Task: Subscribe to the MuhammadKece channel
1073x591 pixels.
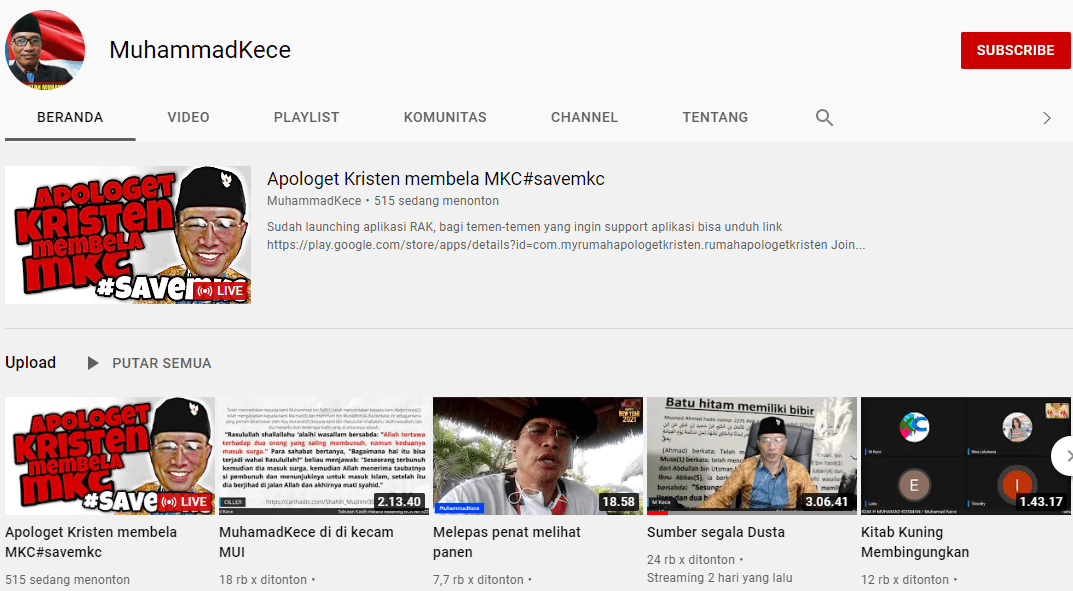Action: 1015,50
